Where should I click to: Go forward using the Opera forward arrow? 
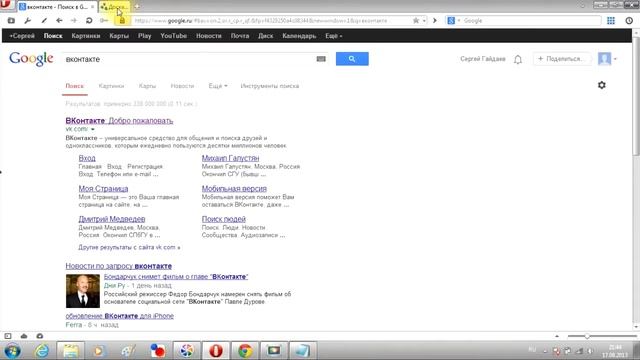[74, 20]
